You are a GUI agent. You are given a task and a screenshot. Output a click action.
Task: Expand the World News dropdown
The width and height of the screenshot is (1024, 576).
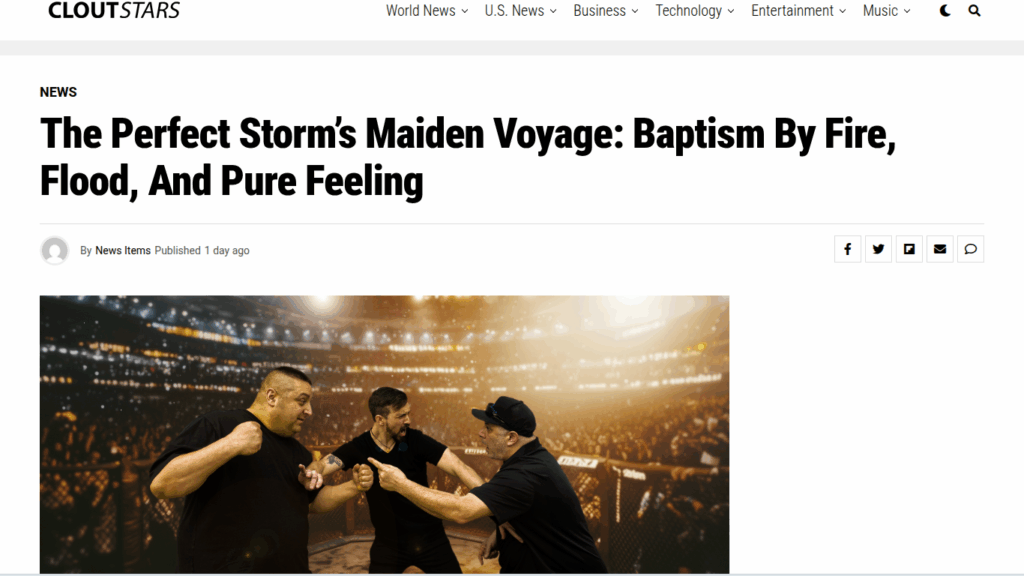(426, 11)
